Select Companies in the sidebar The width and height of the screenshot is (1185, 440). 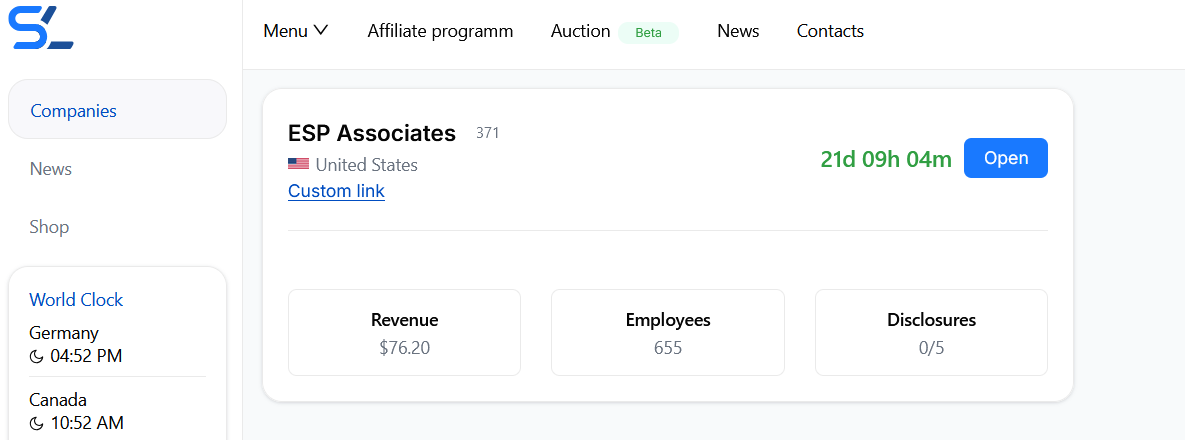pyautogui.click(x=117, y=110)
